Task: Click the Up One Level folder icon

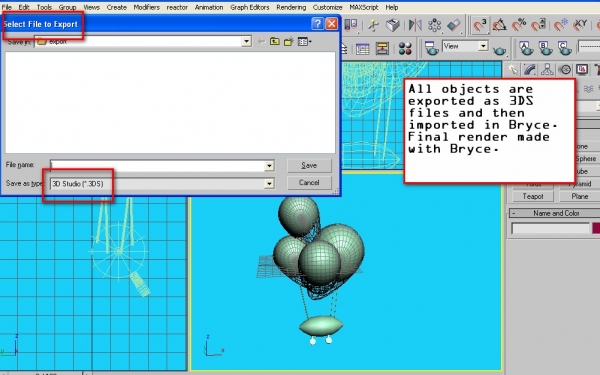Action: pos(274,41)
